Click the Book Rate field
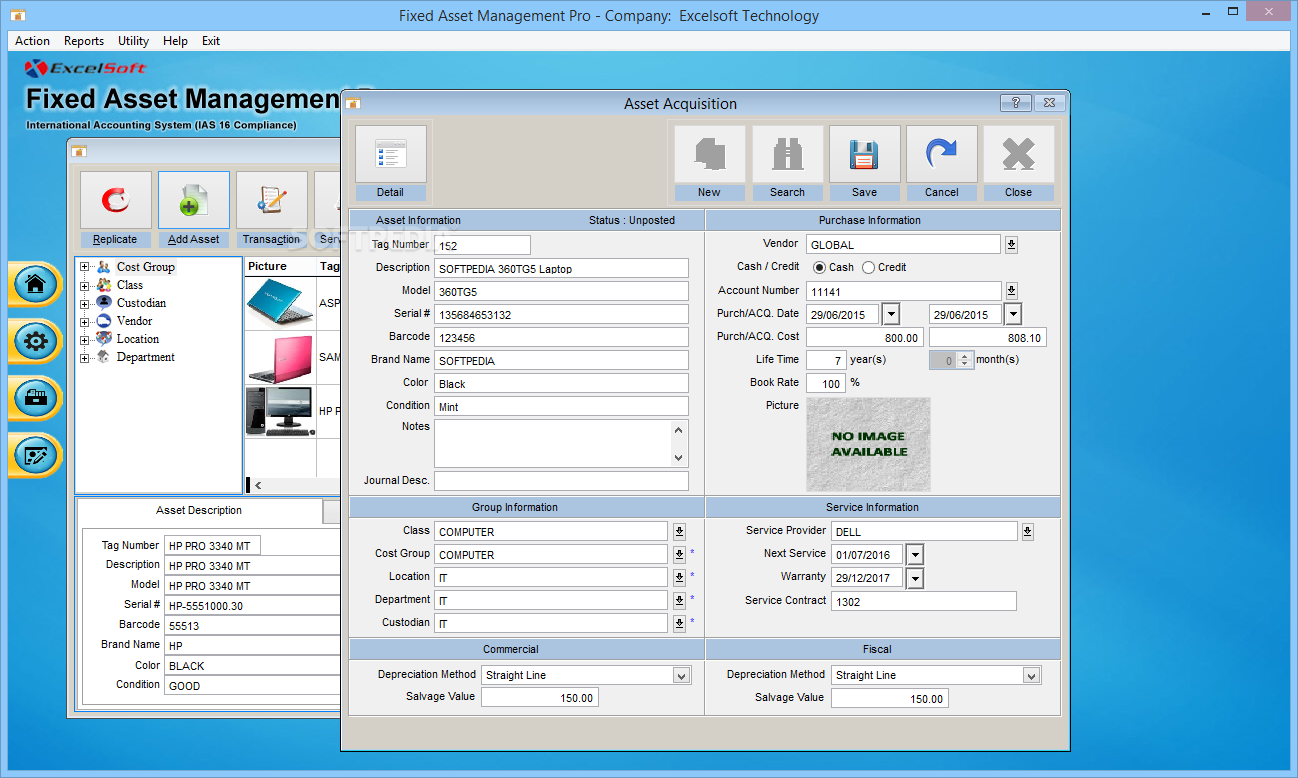 (x=826, y=384)
